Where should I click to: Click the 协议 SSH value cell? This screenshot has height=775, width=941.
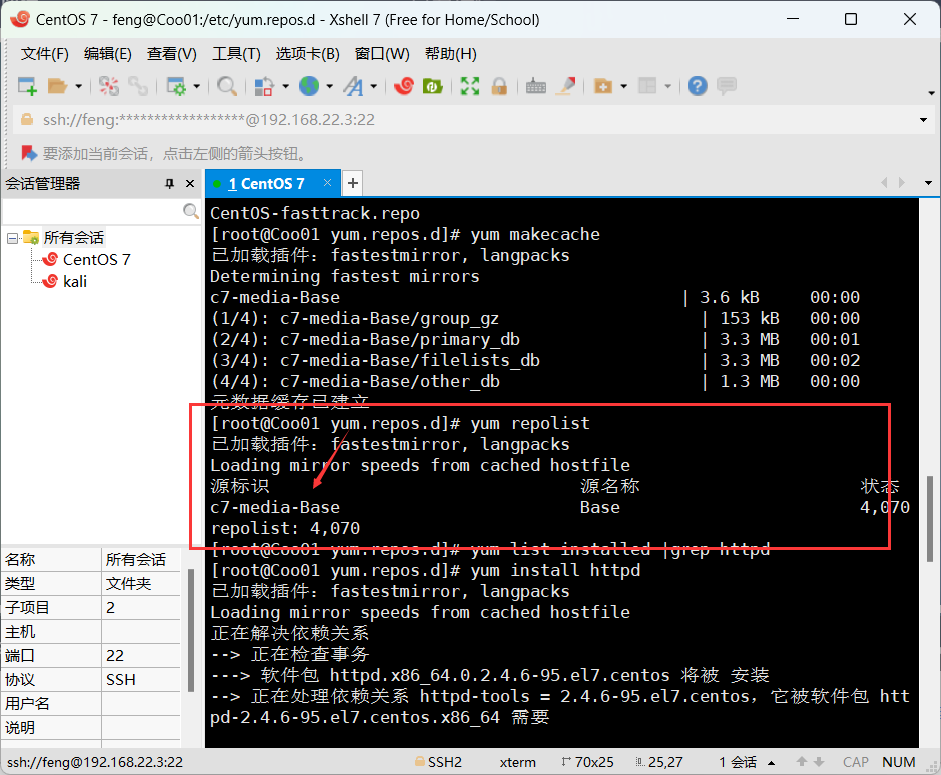point(141,680)
